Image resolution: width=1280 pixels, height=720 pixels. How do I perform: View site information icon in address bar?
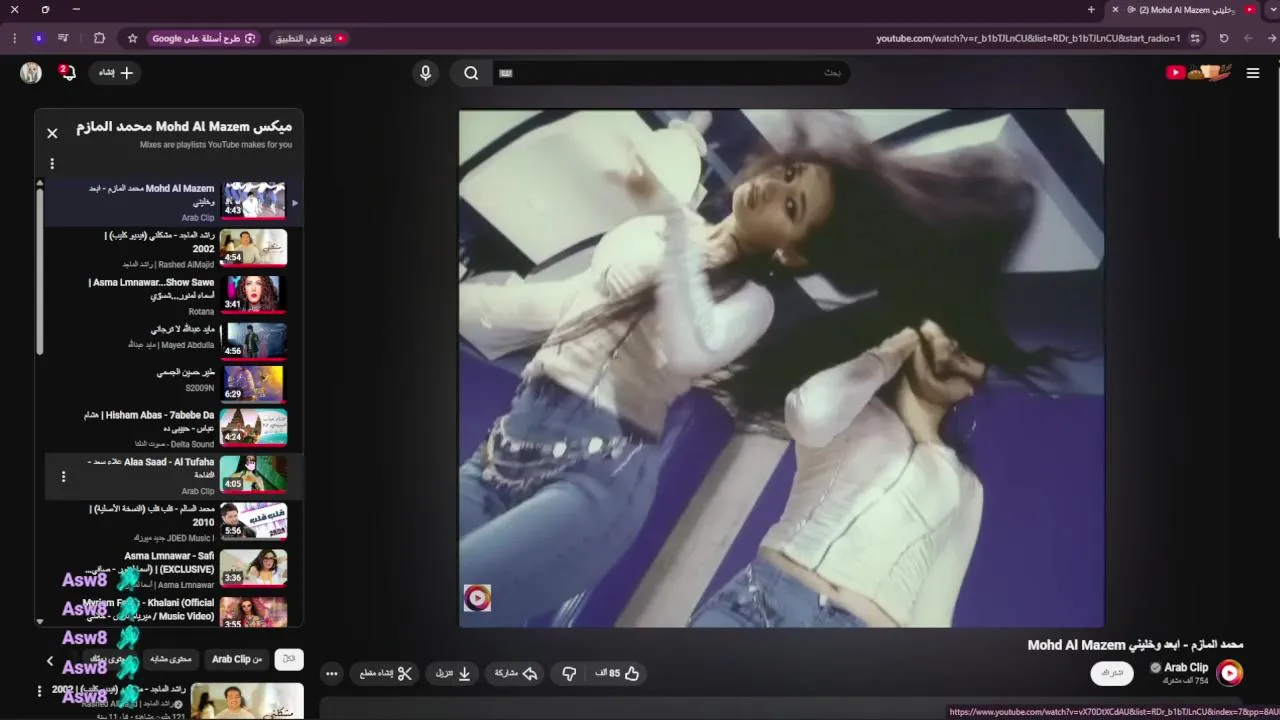coord(1195,38)
